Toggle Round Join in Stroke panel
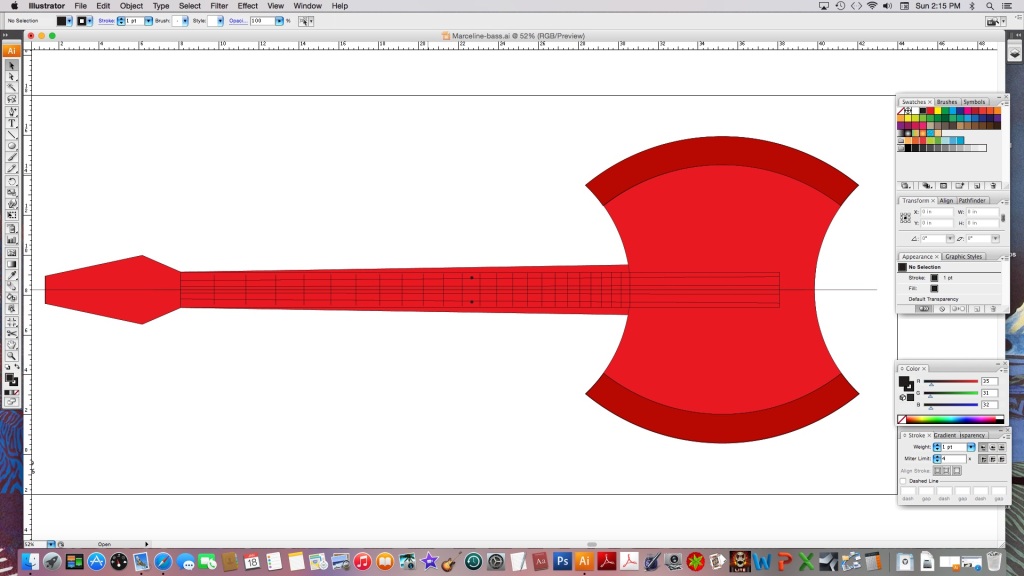This screenshot has height=576, width=1024. [x=993, y=459]
